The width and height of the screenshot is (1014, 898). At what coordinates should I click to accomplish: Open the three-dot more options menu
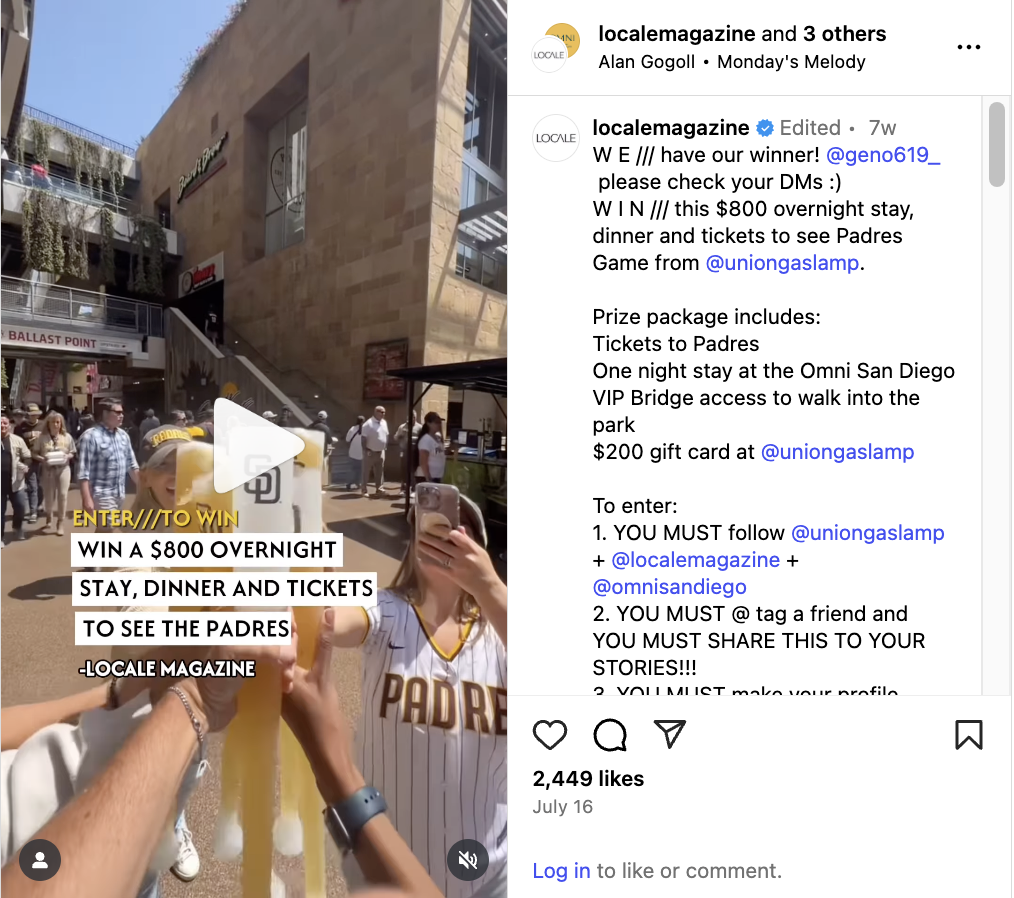[x=968, y=47]
